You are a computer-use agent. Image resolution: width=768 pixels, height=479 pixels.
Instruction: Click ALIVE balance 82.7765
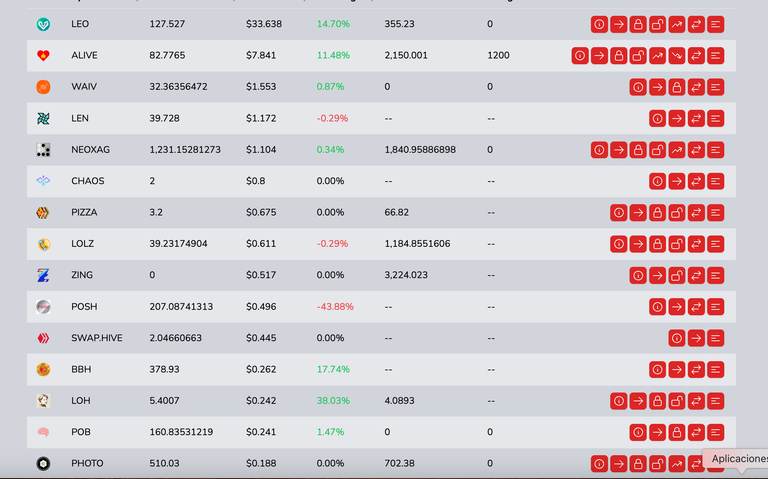tap(167, 55)
